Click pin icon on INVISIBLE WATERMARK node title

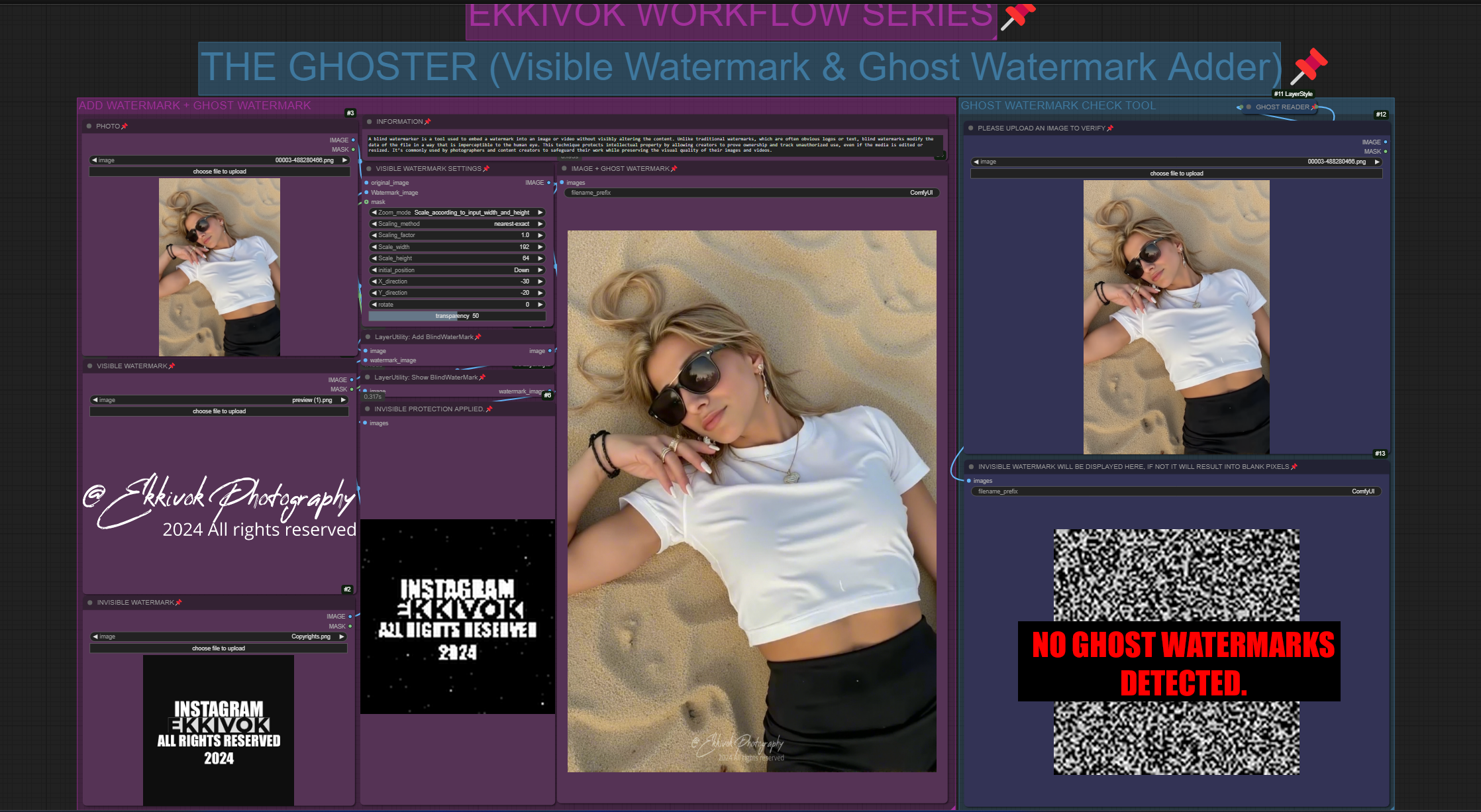(x=179, y=603)
